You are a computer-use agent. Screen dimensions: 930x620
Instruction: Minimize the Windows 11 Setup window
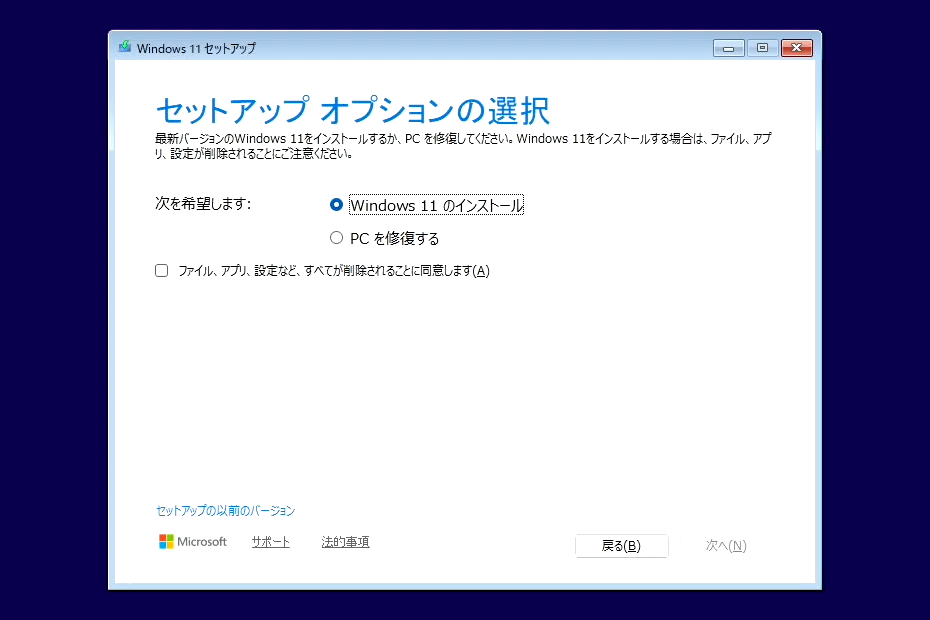[x=728, y=47]
